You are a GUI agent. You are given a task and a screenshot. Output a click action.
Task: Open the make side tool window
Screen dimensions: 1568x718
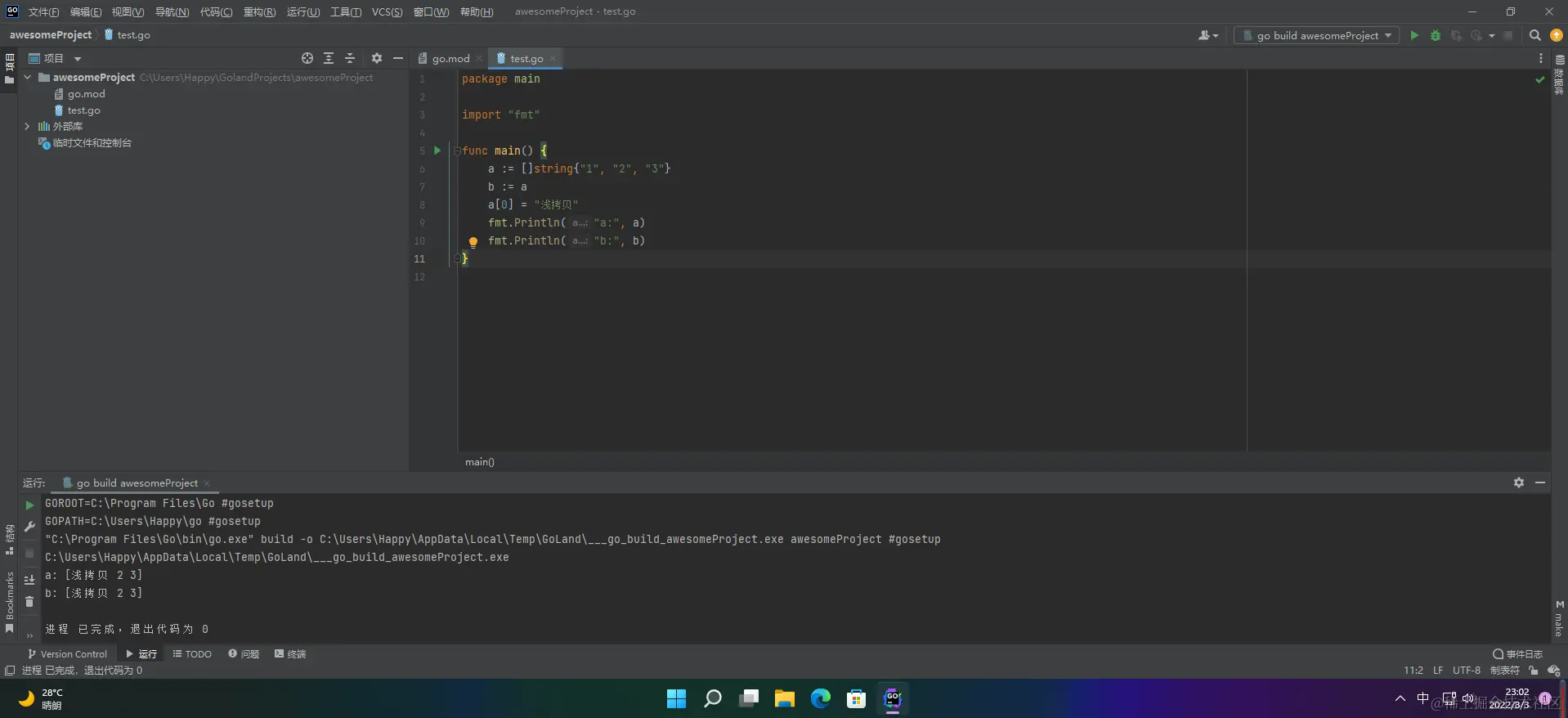click(x=1559, y=619)
